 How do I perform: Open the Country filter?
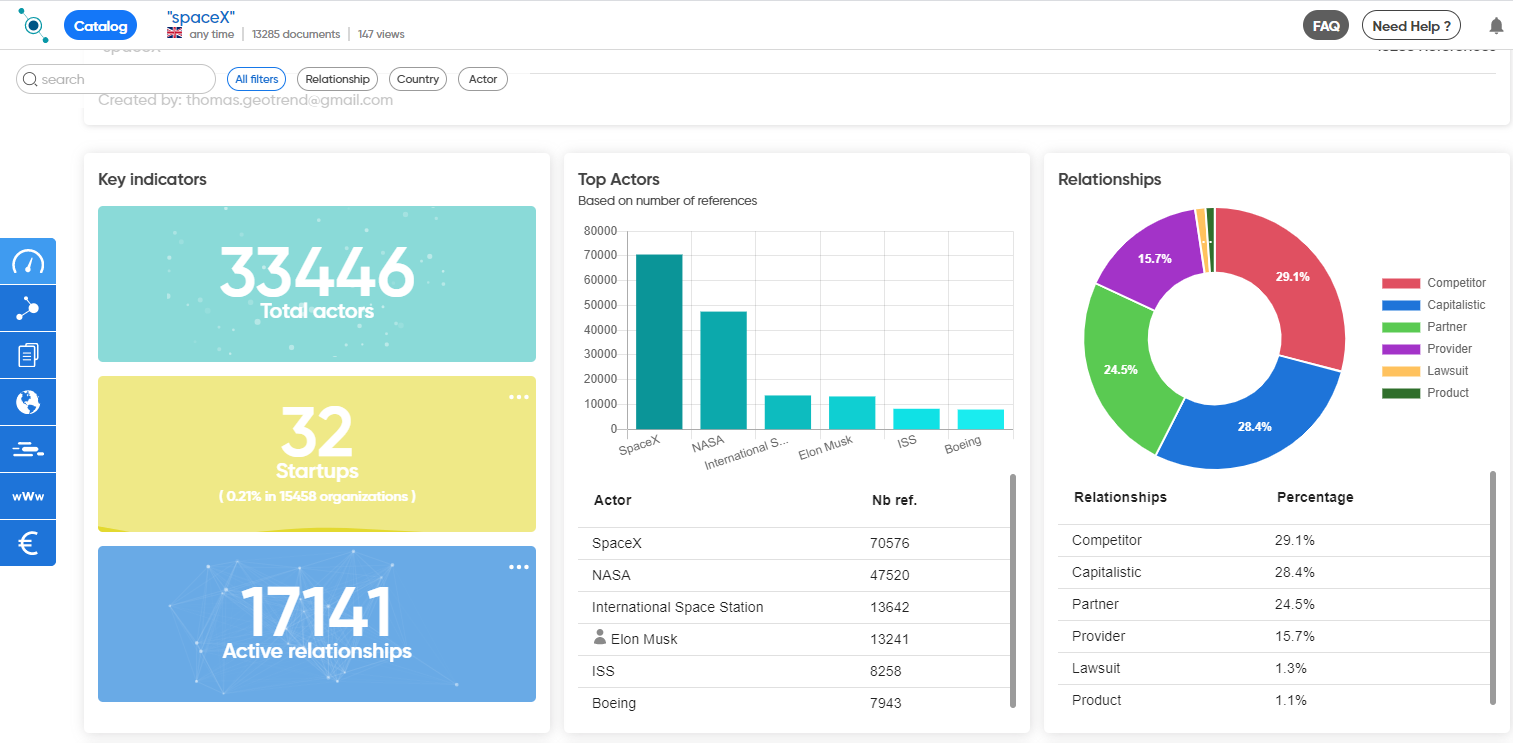[418, 79]
